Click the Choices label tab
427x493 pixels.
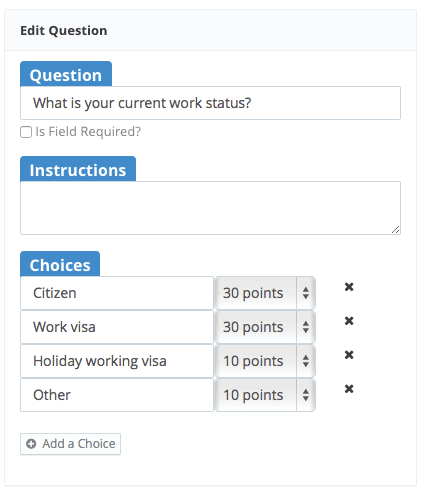pos(60,264)
